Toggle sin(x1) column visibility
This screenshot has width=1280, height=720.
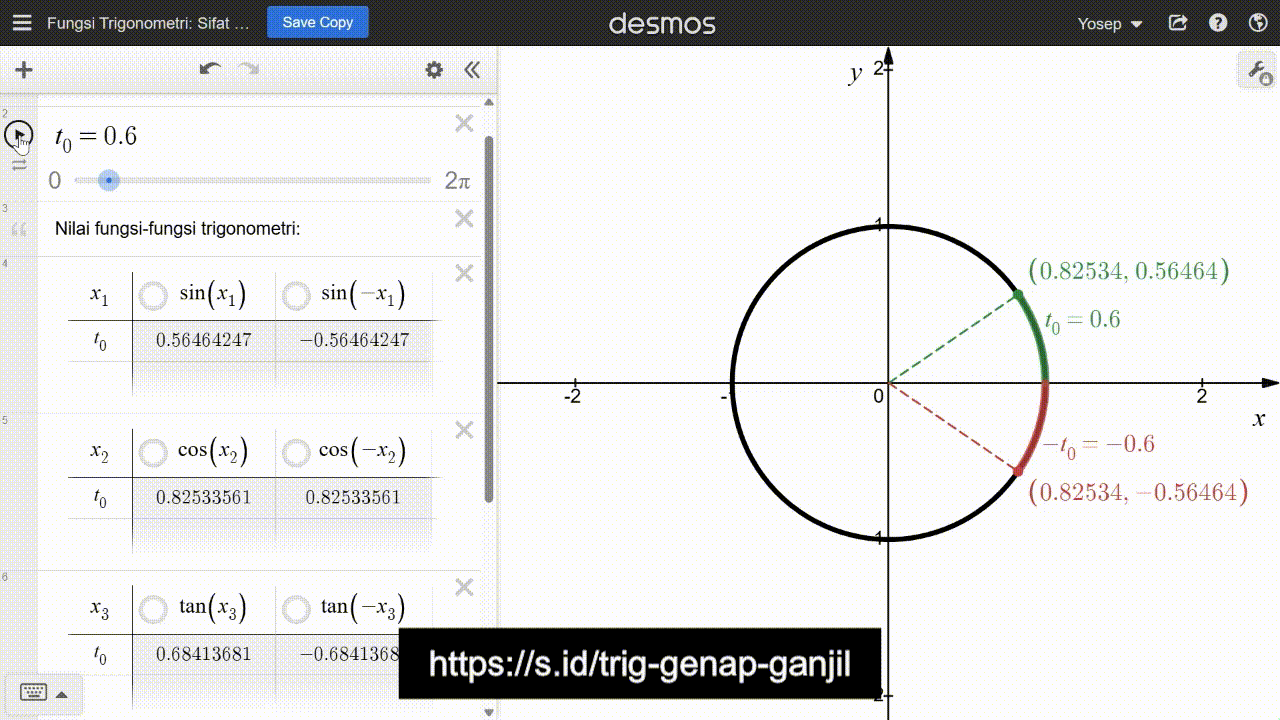coord(154,296)
